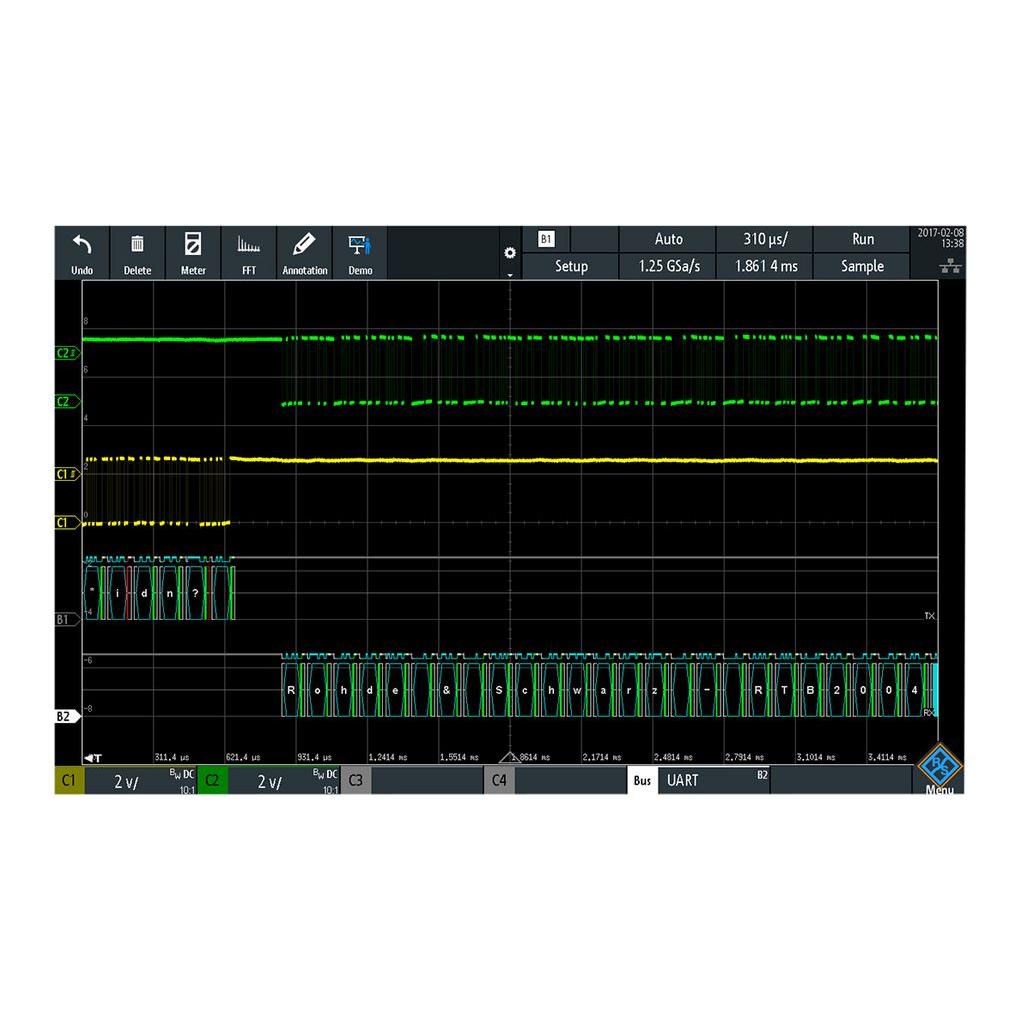Click the network LAN status icon

(x=950, y=266)
